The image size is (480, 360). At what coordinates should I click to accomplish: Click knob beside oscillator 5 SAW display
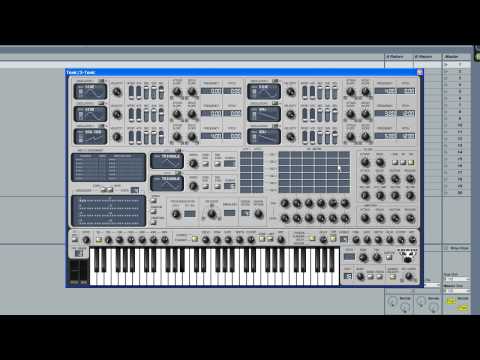(x=290, y=114)
